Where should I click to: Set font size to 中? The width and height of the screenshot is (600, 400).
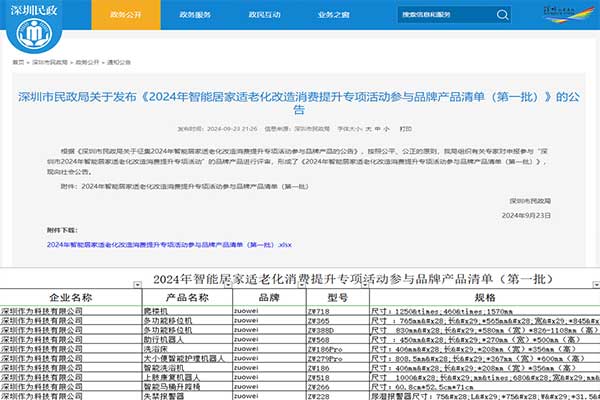tap(377, 129)
